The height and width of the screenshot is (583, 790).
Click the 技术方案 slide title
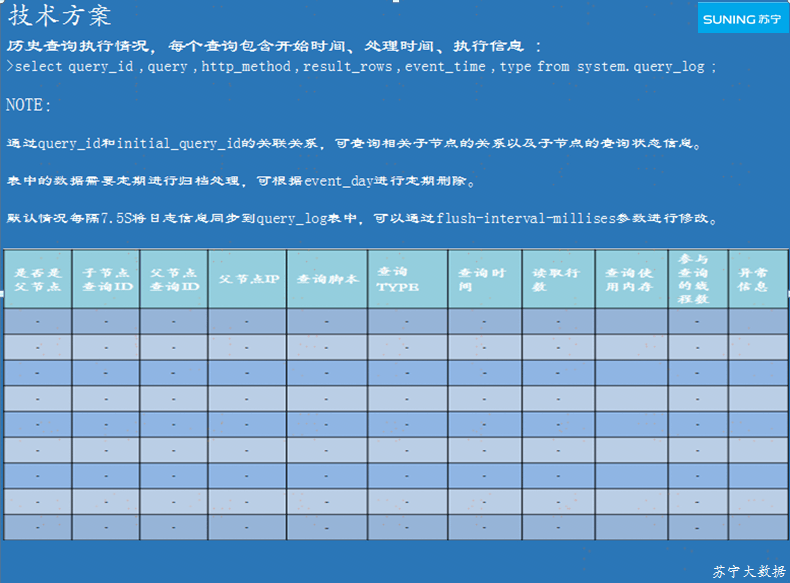tap(60, 16)
